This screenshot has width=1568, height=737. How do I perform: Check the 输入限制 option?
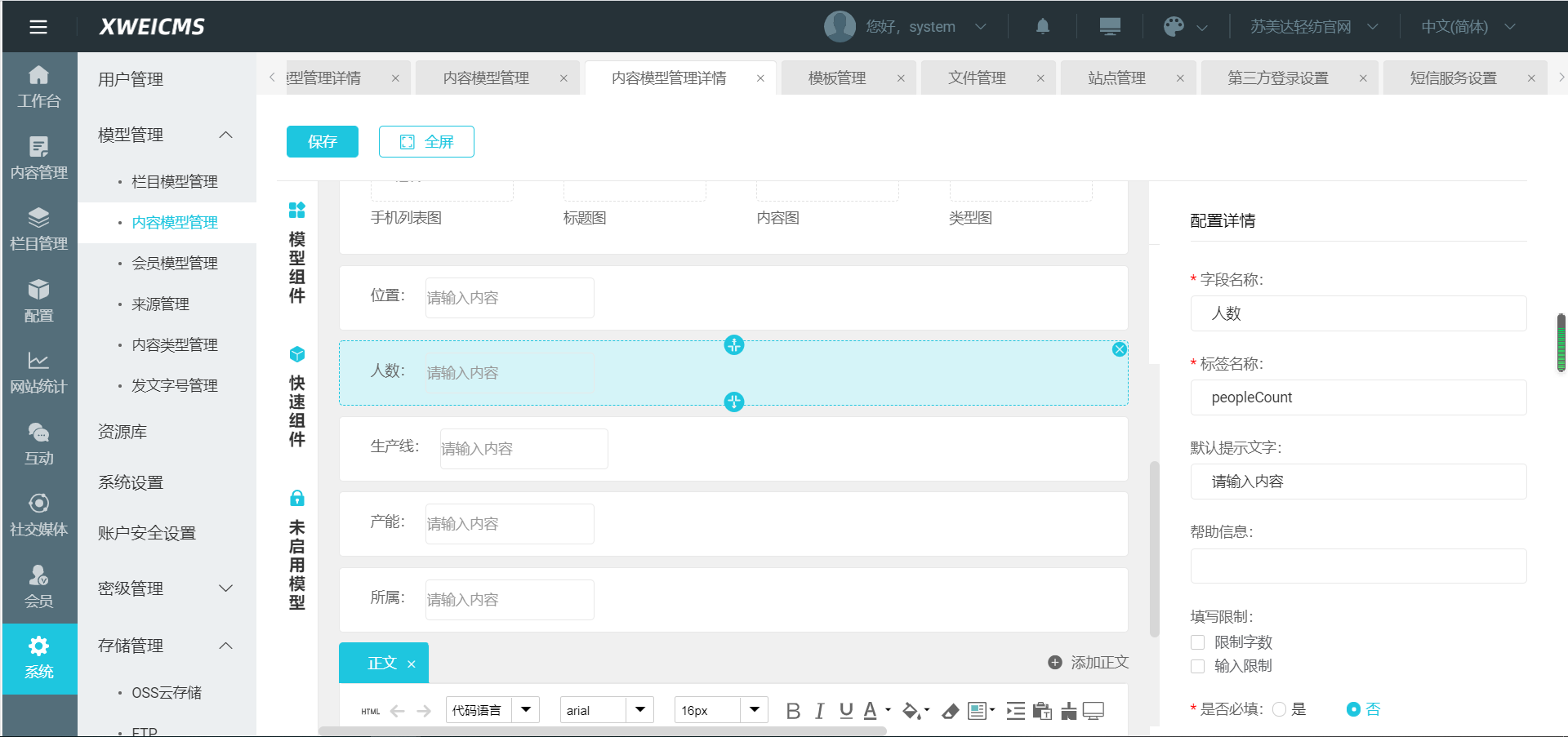tap(1198, 666)
